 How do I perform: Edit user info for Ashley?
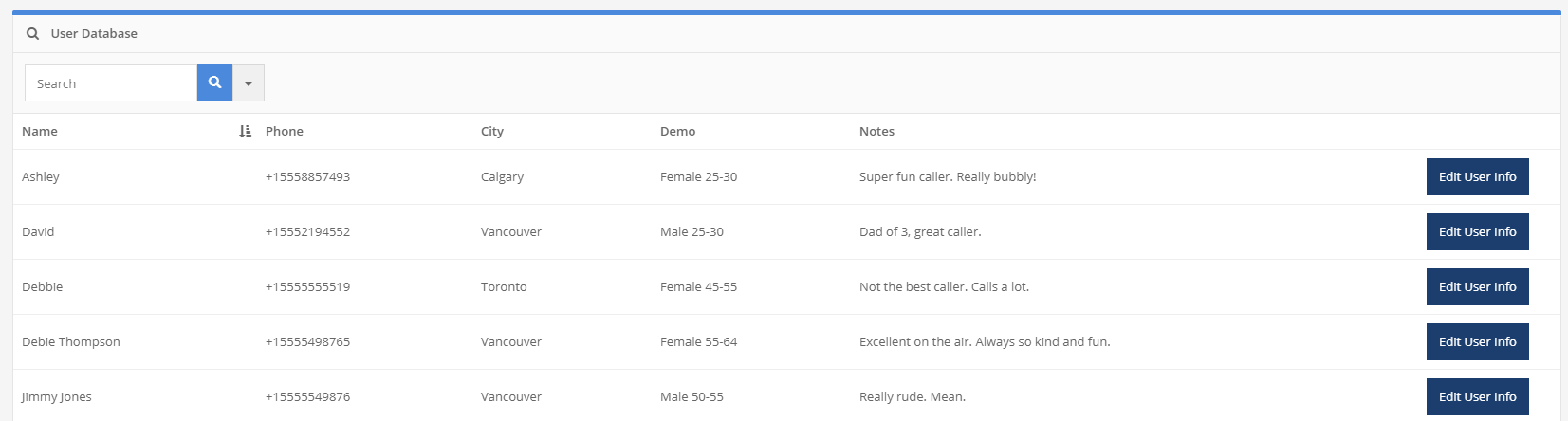pos(1477,177)
